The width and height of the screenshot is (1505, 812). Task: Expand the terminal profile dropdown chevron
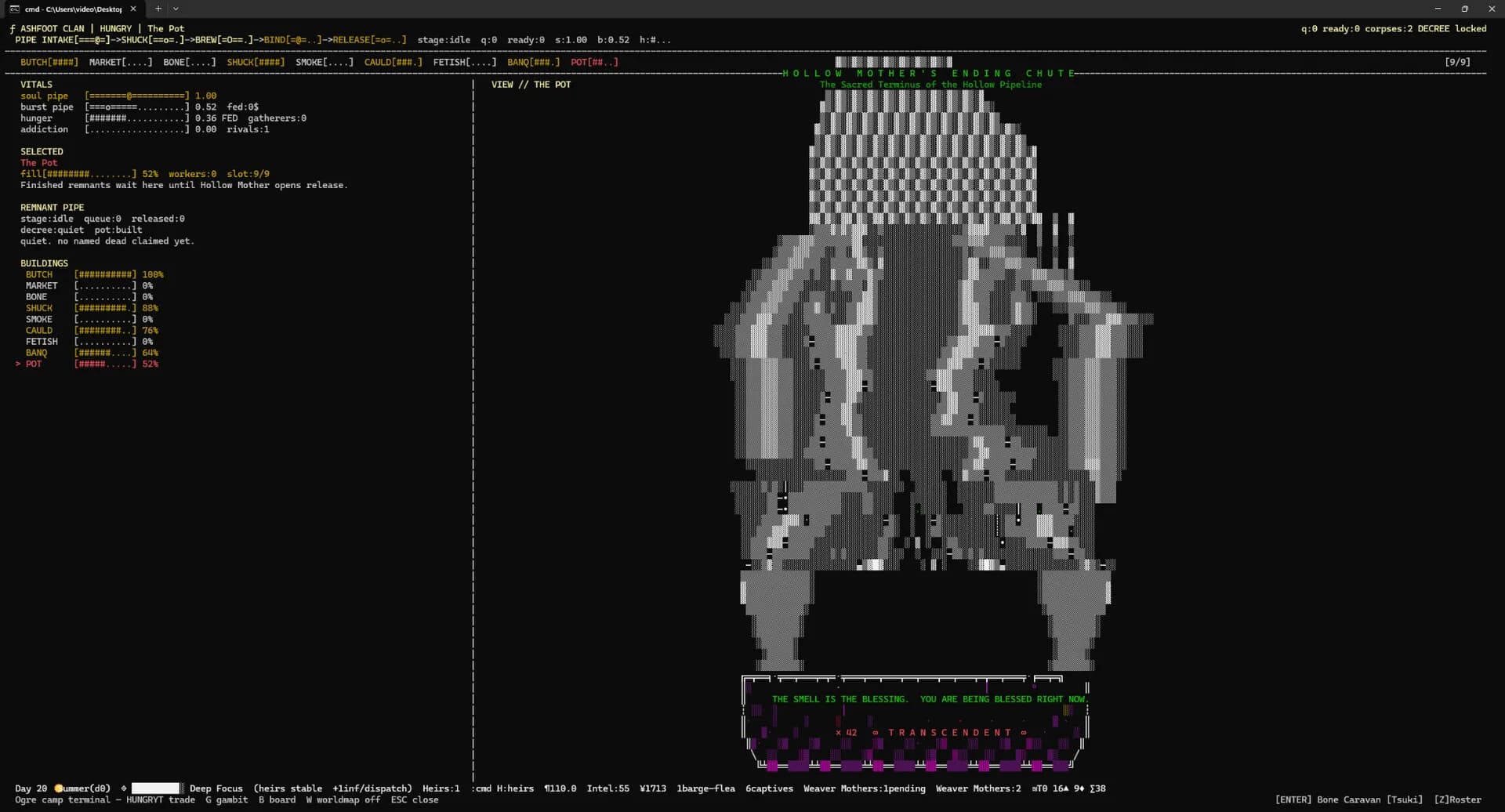pyautogui.click(x=176, y=9)
